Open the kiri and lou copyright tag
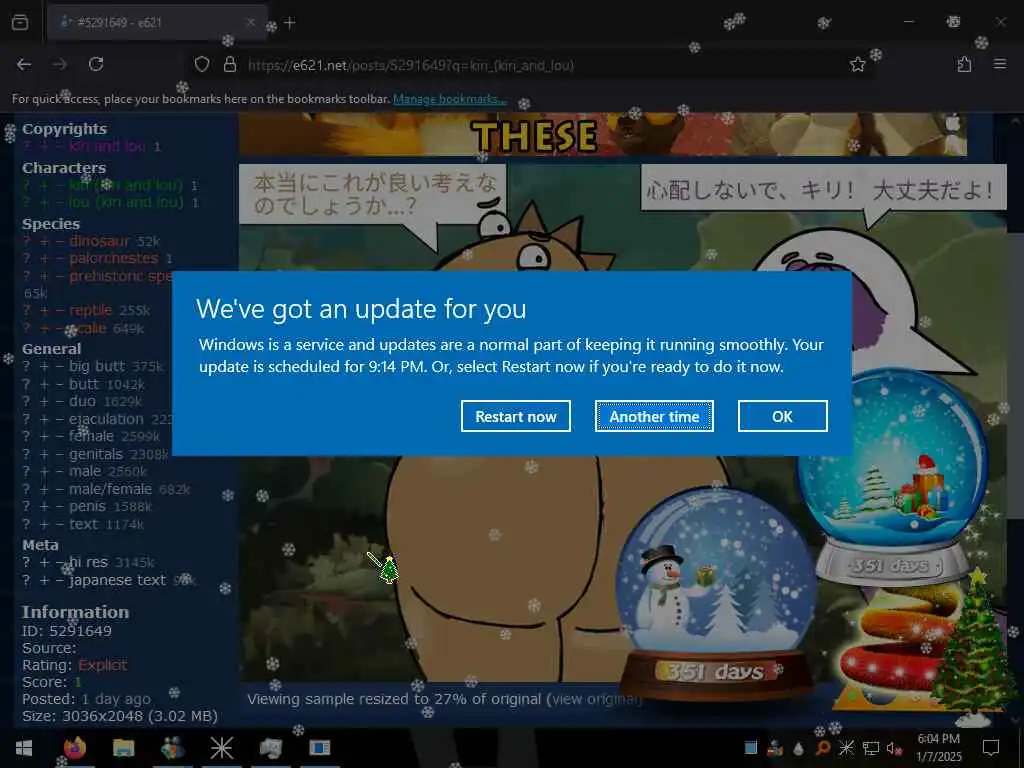The height and width of the screenshot is (768, 1024). coord(107,146)
